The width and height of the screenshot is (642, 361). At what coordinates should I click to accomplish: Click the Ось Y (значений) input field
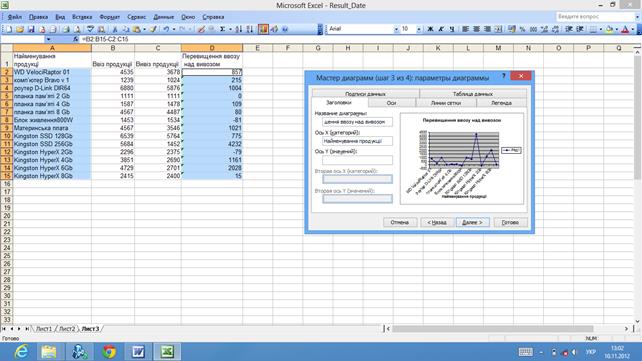coord(357,160)
